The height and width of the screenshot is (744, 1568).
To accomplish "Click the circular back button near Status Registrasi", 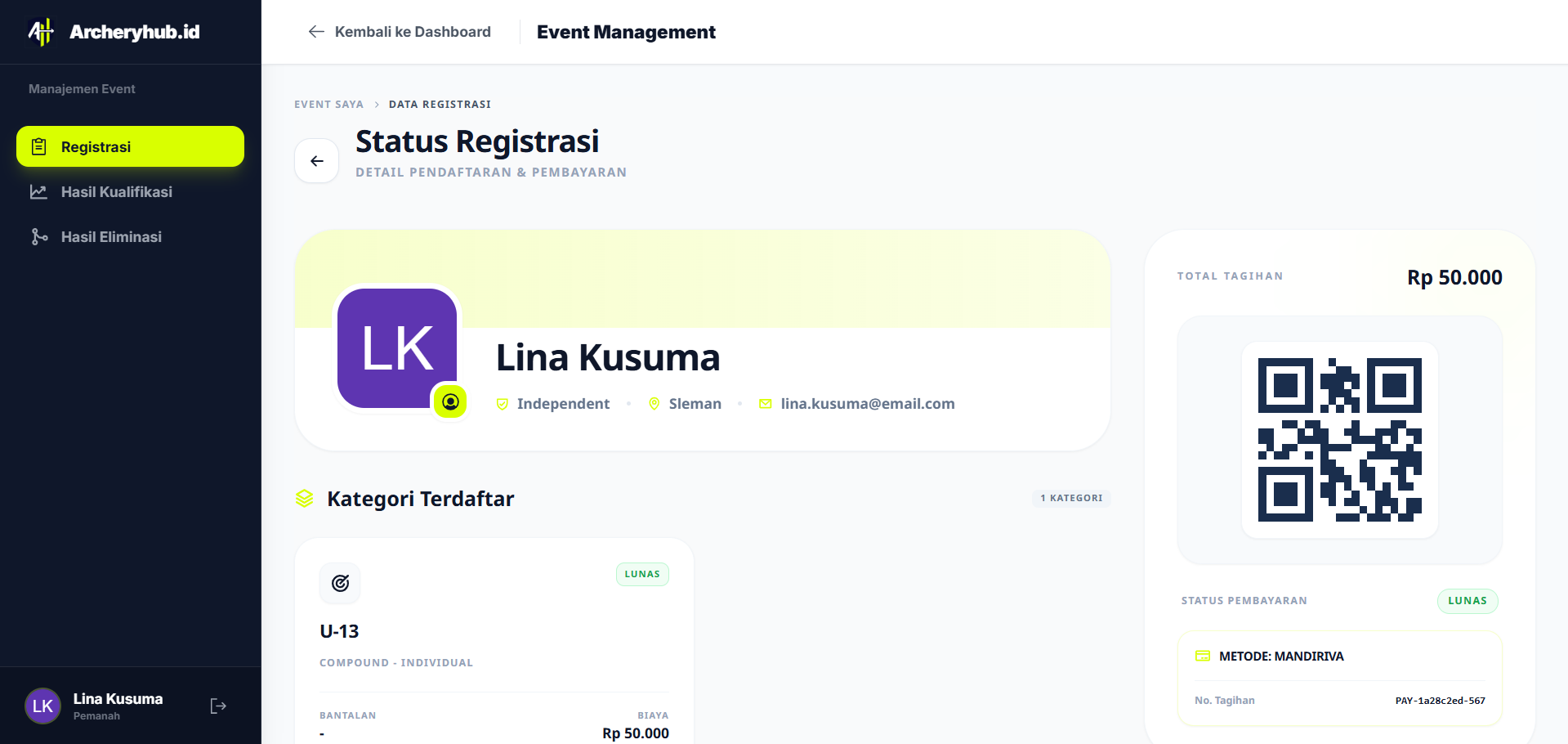I will click(316, 160).
